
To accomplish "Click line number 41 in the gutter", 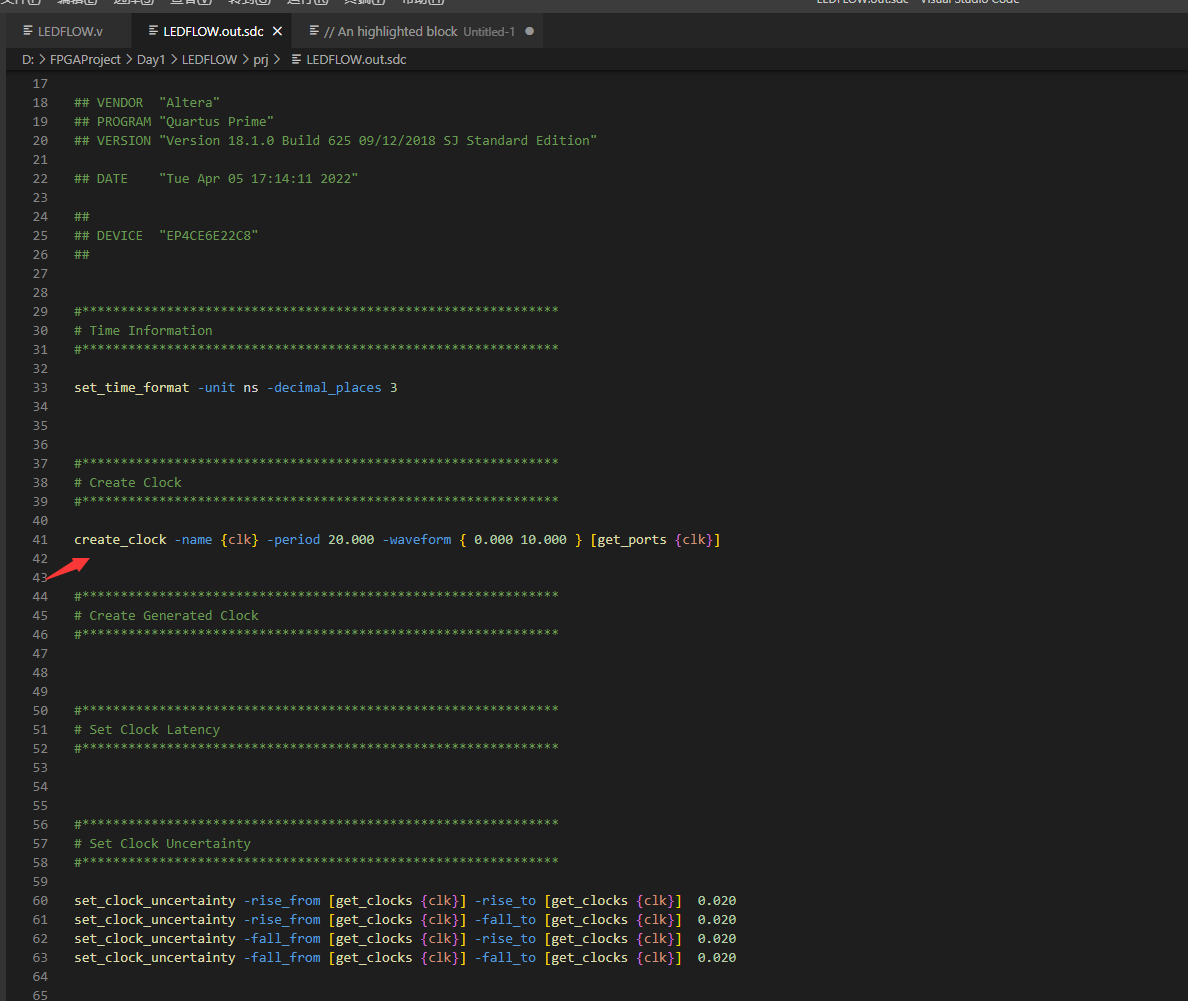I will click(x=40, y=540).
